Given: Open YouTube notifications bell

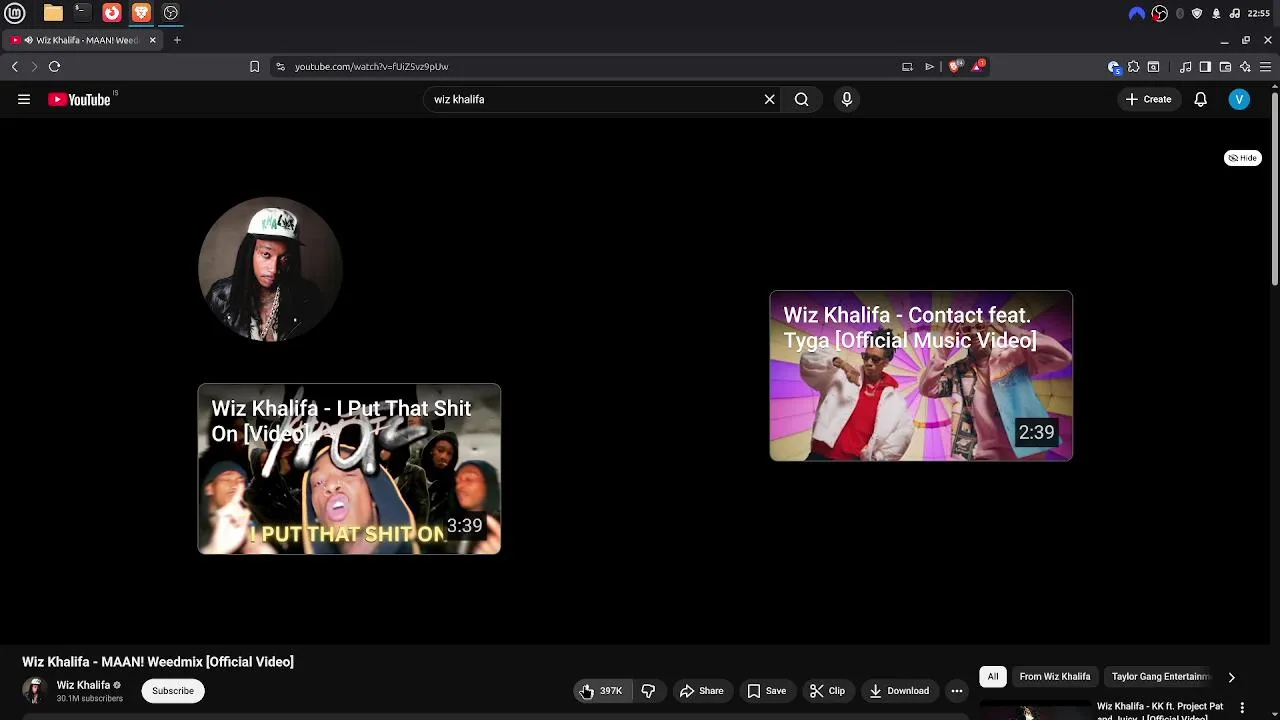Looking at the screenshot, I should coord(1201,99).
